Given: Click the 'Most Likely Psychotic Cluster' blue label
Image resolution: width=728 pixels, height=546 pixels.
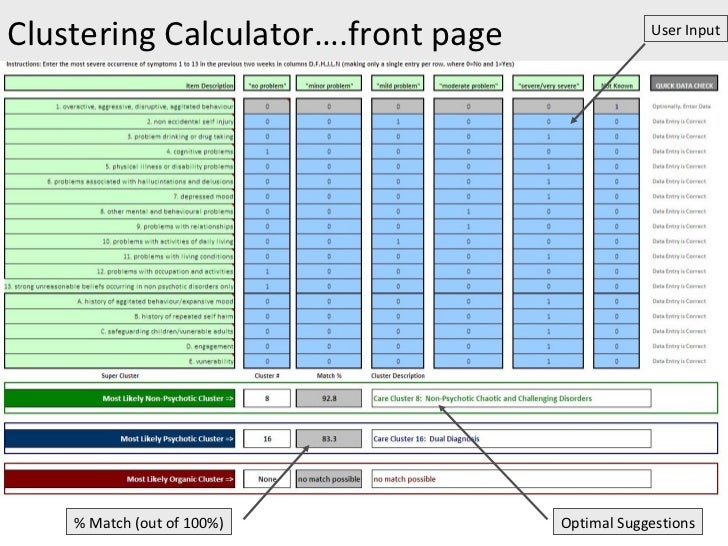Looking at the screenshot, I should pos(120,439).
